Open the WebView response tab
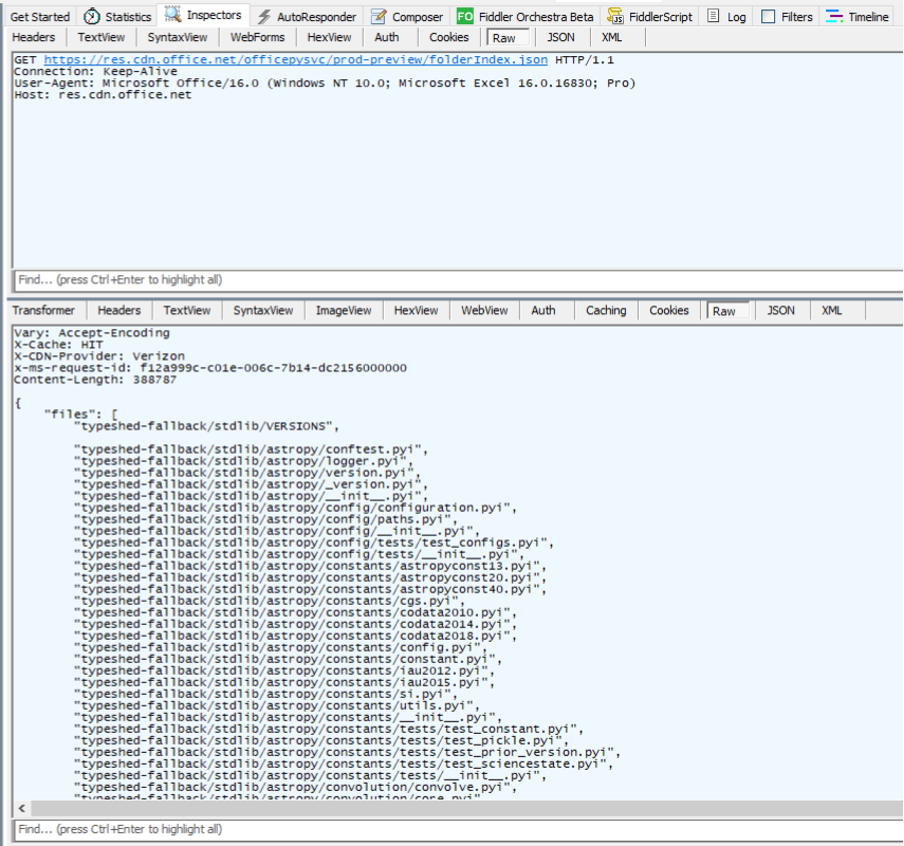This screenshot has width=904, height=846. [x=484, y=310]
